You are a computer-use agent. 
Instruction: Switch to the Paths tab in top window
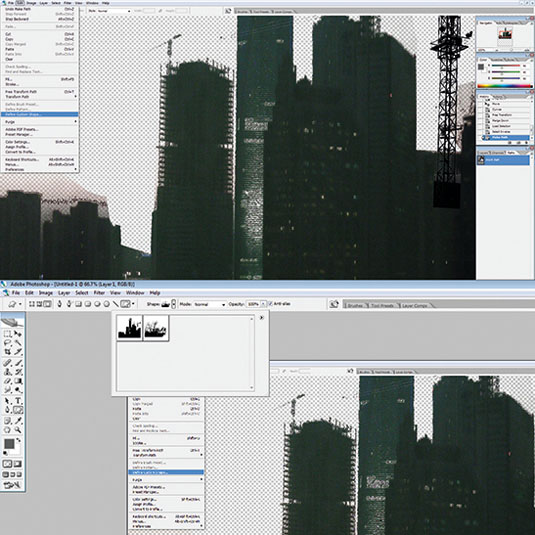[x=511, y=153]
